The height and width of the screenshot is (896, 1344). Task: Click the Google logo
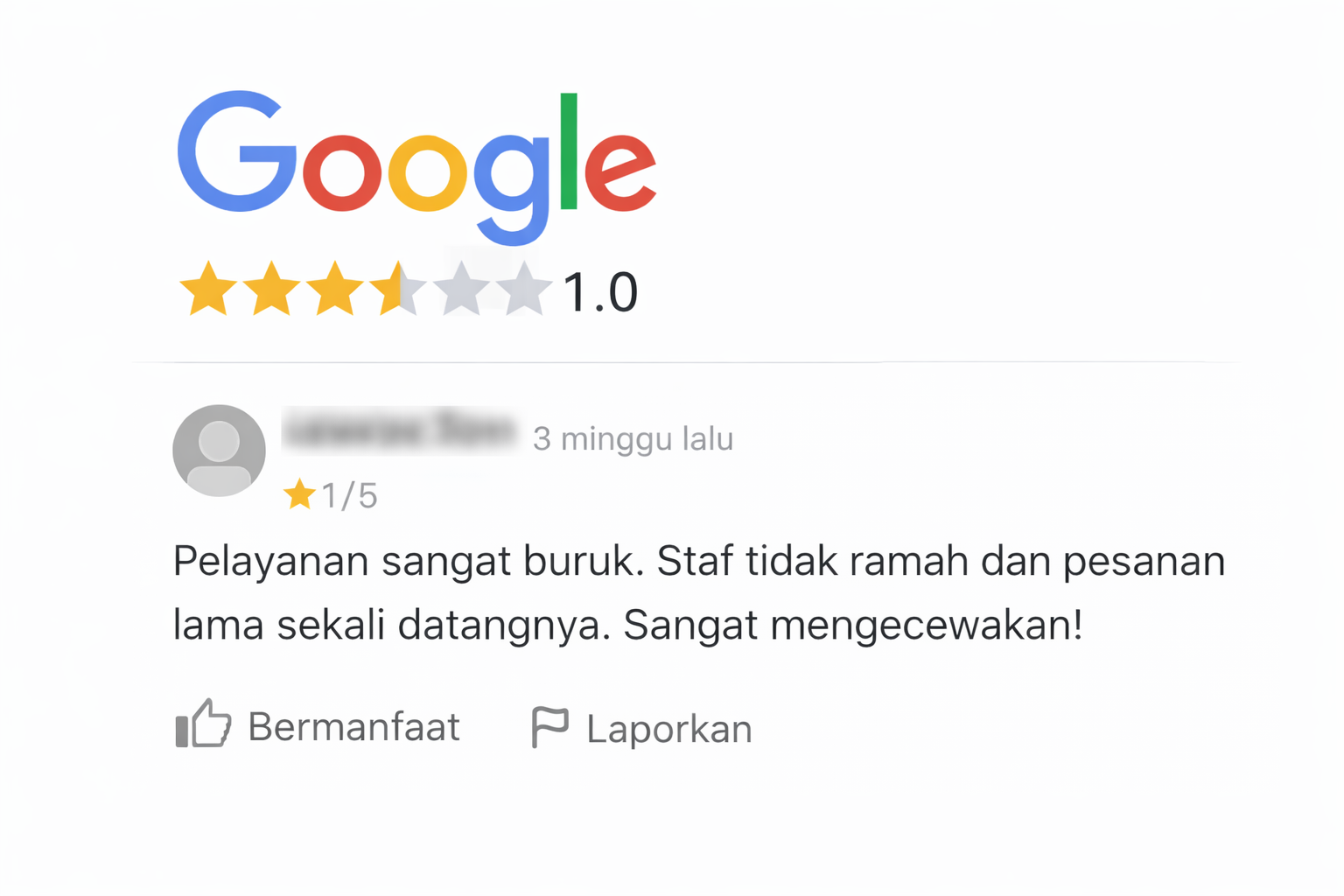point(416,166)
